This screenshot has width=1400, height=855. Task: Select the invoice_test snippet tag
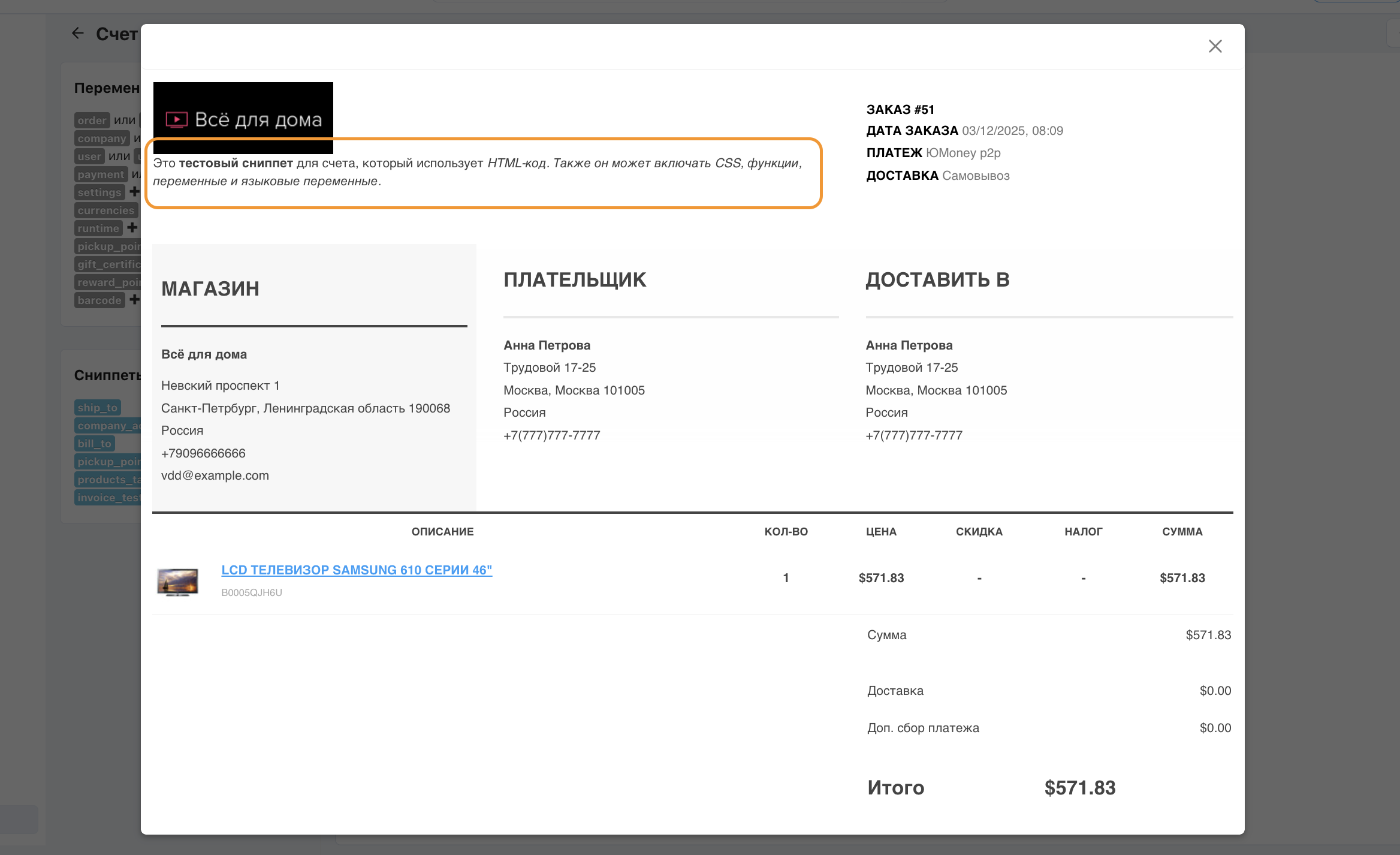coord(108,498)
